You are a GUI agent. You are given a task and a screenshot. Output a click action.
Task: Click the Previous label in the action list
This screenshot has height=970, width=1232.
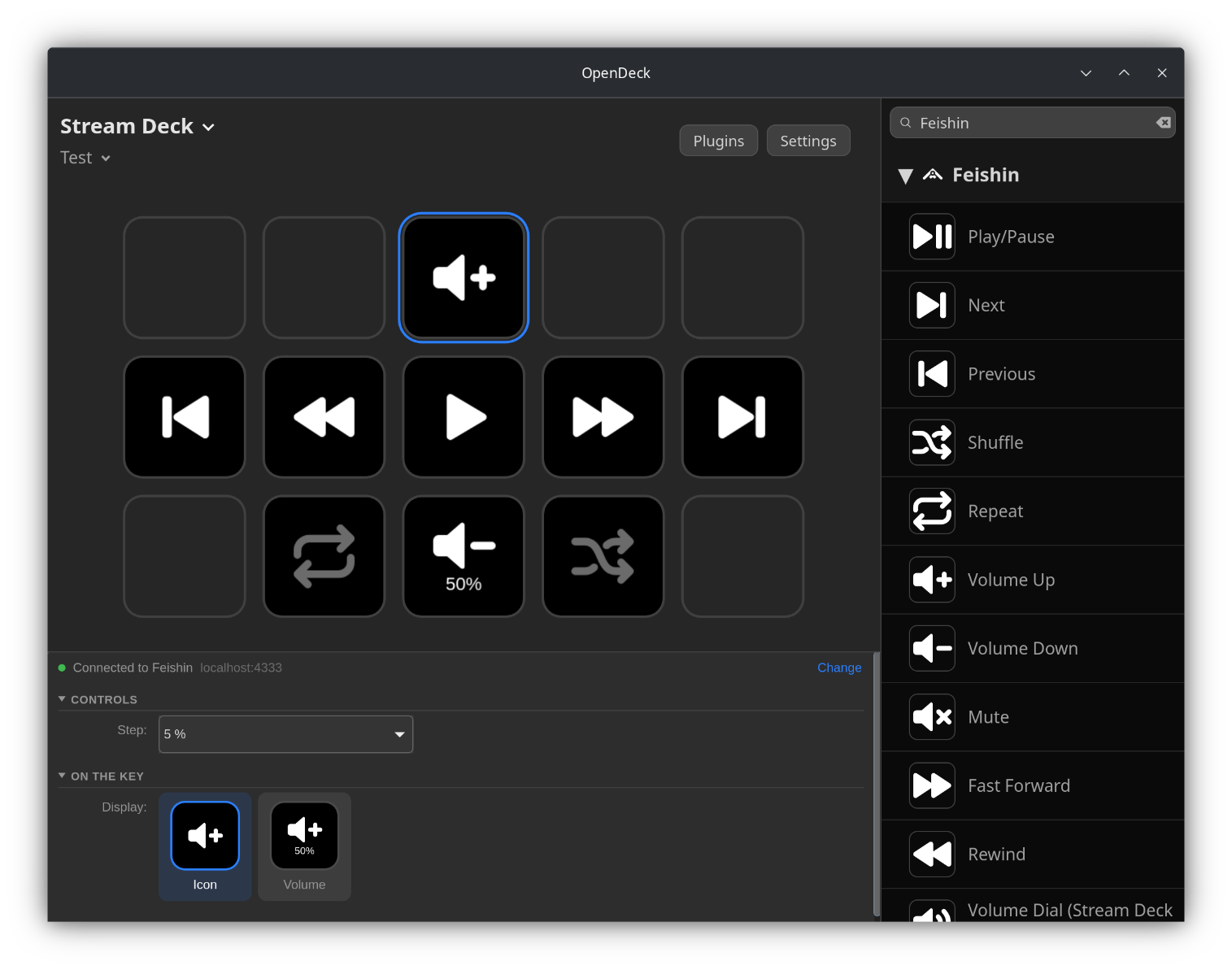point(1002,374)
